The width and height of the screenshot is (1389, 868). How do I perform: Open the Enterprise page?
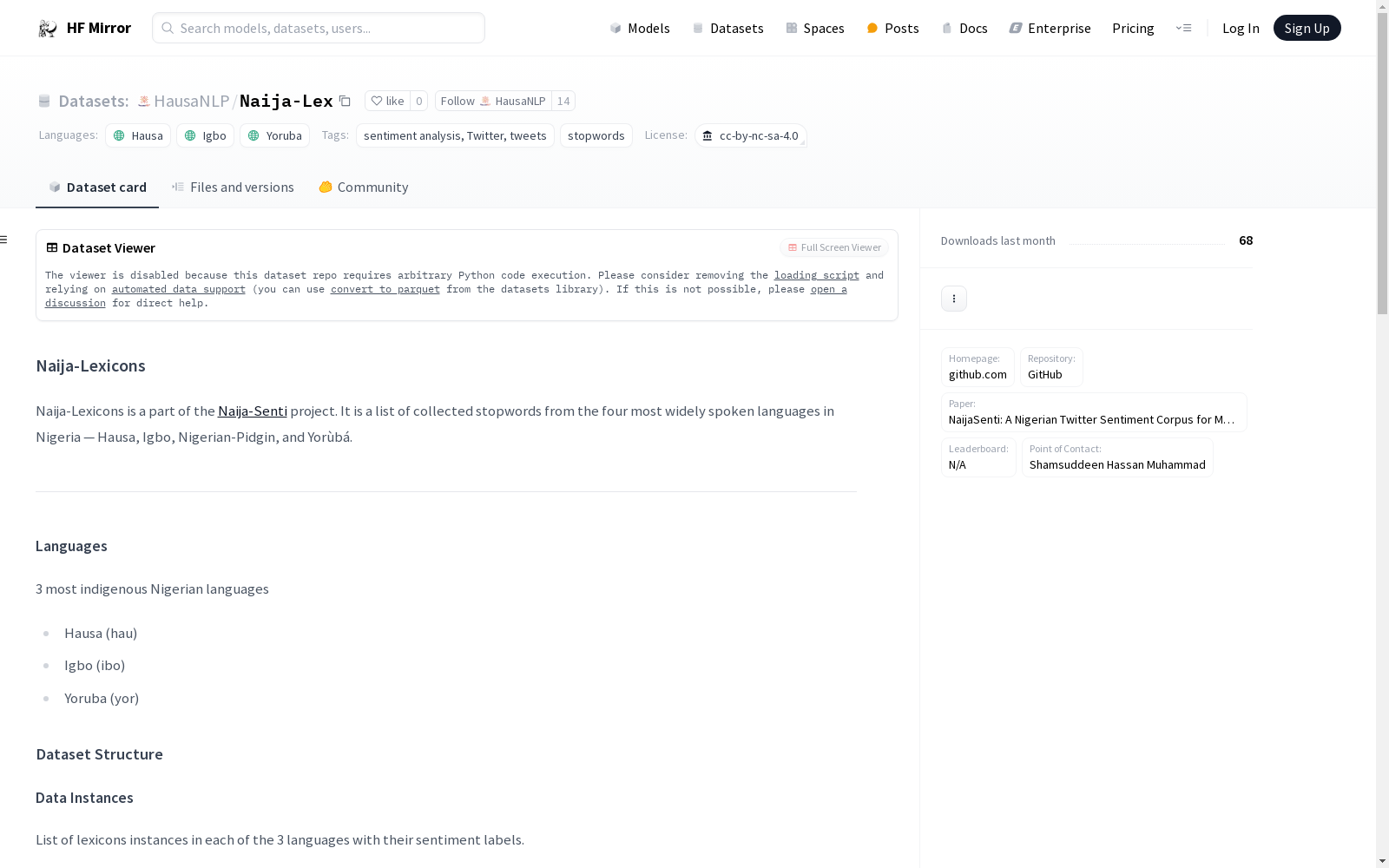(x=1050, y=28)
